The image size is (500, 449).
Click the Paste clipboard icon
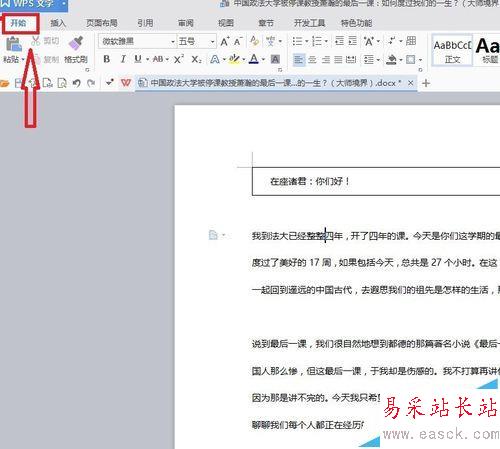point(14,44)
